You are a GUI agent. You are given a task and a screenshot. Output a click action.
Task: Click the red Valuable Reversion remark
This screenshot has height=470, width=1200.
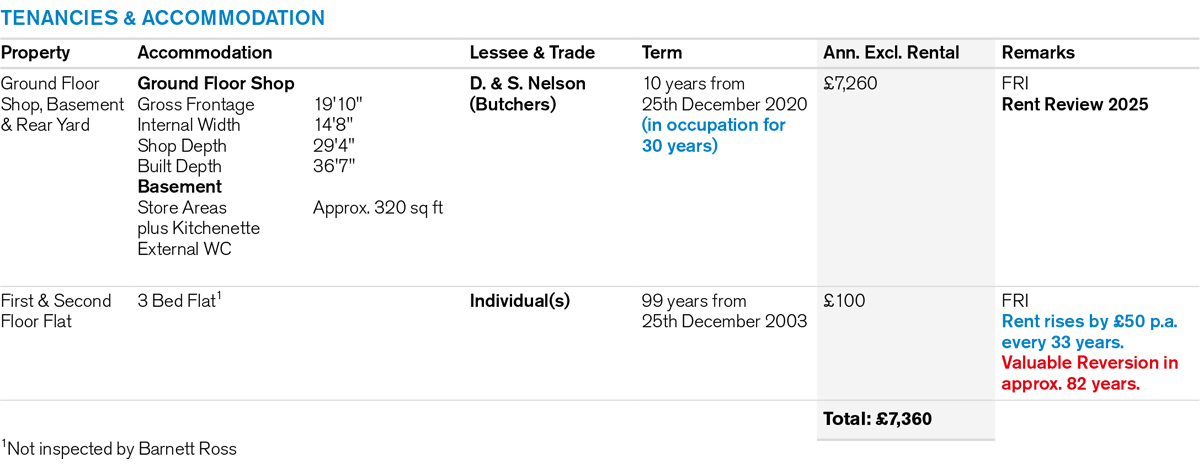1090,372
